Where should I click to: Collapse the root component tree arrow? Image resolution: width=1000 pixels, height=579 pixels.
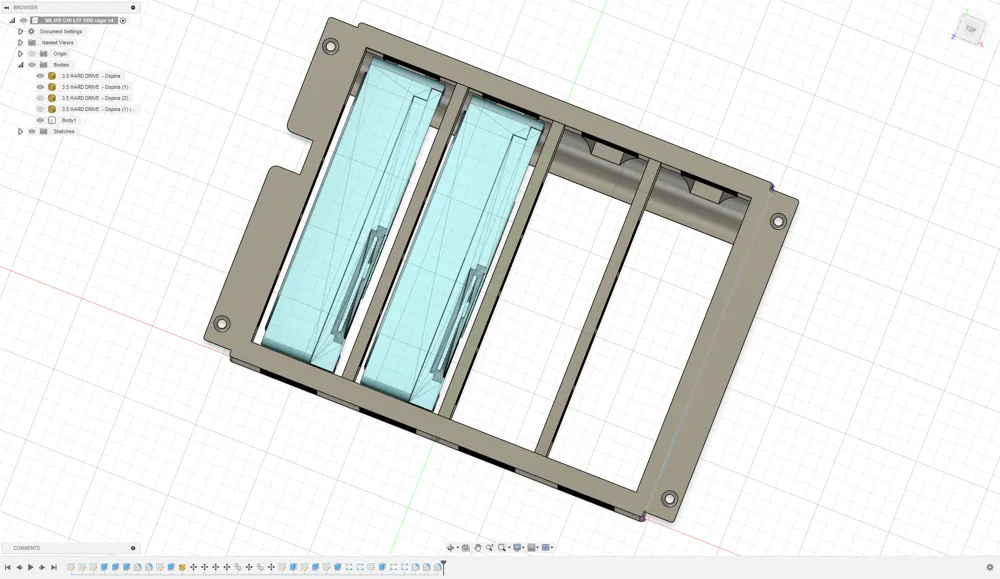[x=12, y=20]
